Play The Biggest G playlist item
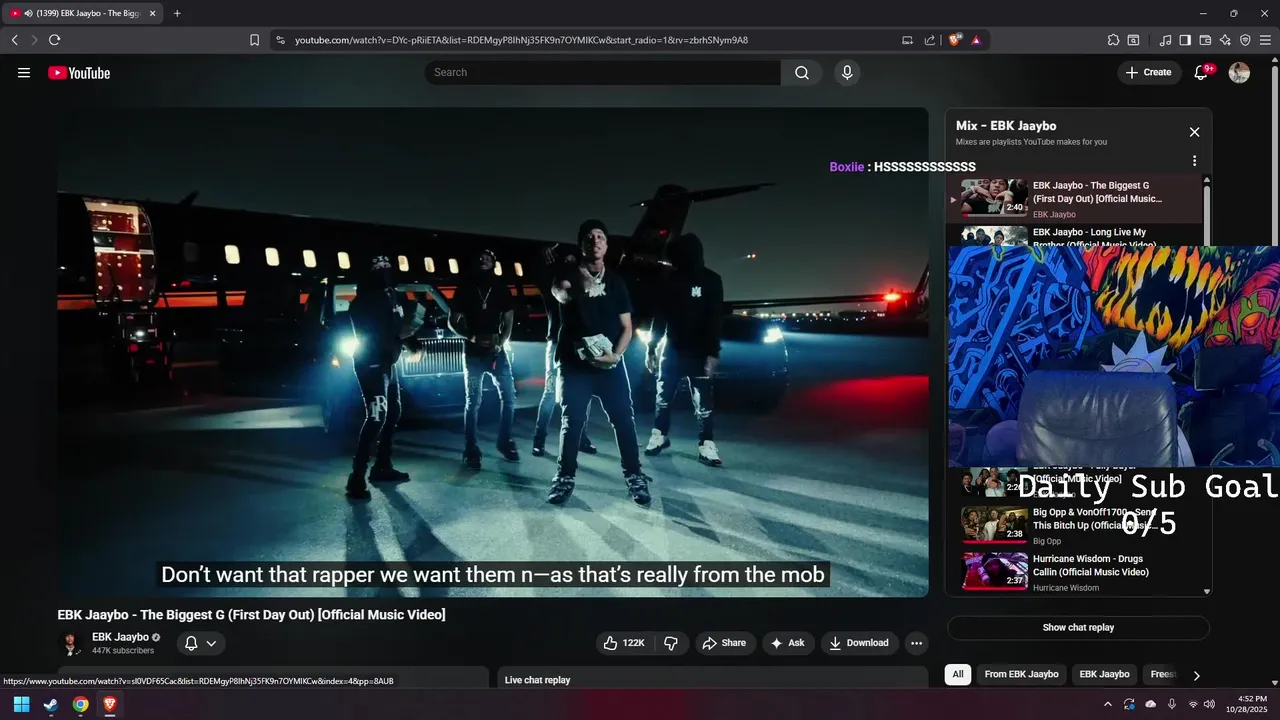 click(1074, 199)
